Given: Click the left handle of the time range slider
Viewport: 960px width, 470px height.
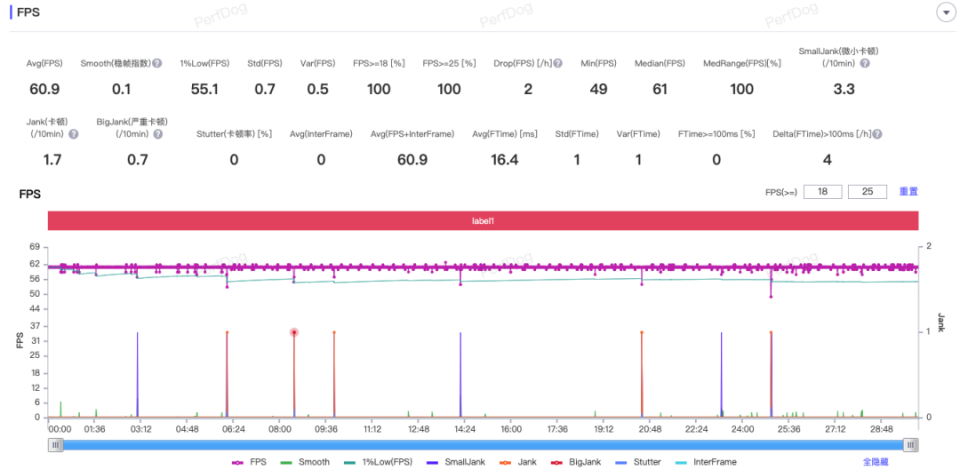Looking at the screenshot, I should (56, 445).
